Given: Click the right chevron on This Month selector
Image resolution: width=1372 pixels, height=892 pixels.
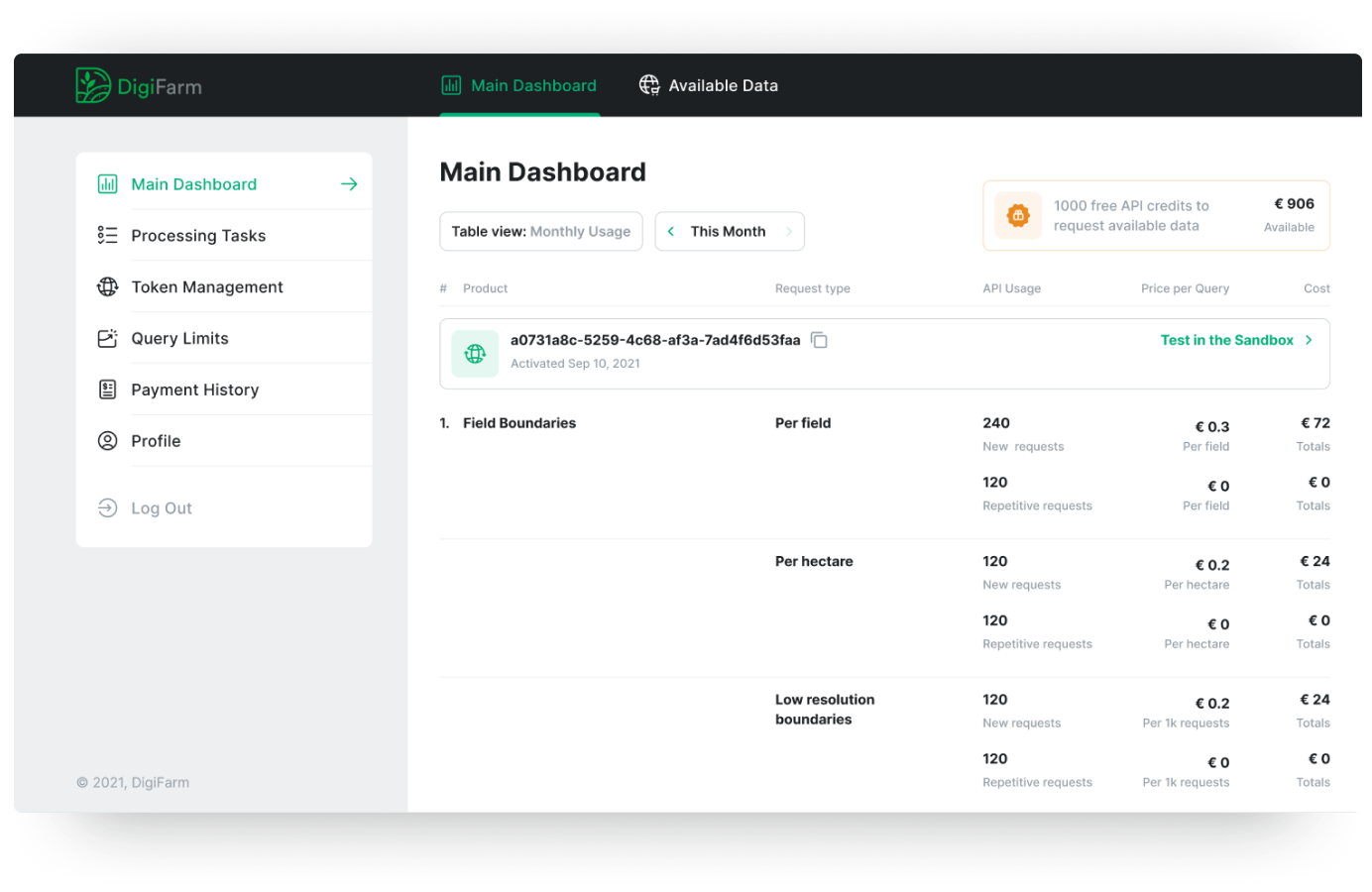Looking at the screenshot, I should click(789, 231).
